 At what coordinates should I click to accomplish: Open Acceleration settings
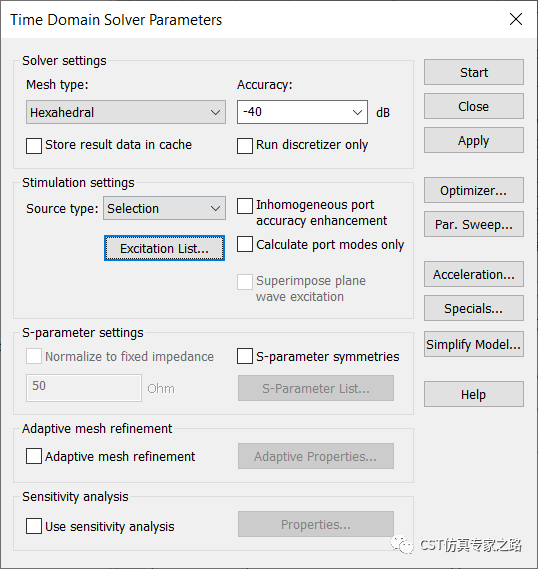point(473,274)
